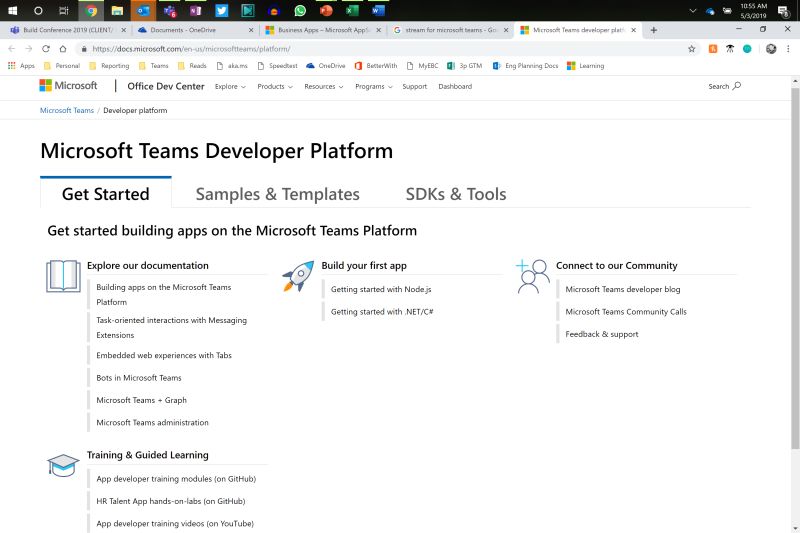Open Embedded web experiences with Tabs
The image size is (800, 533).
tap(164, 356)
